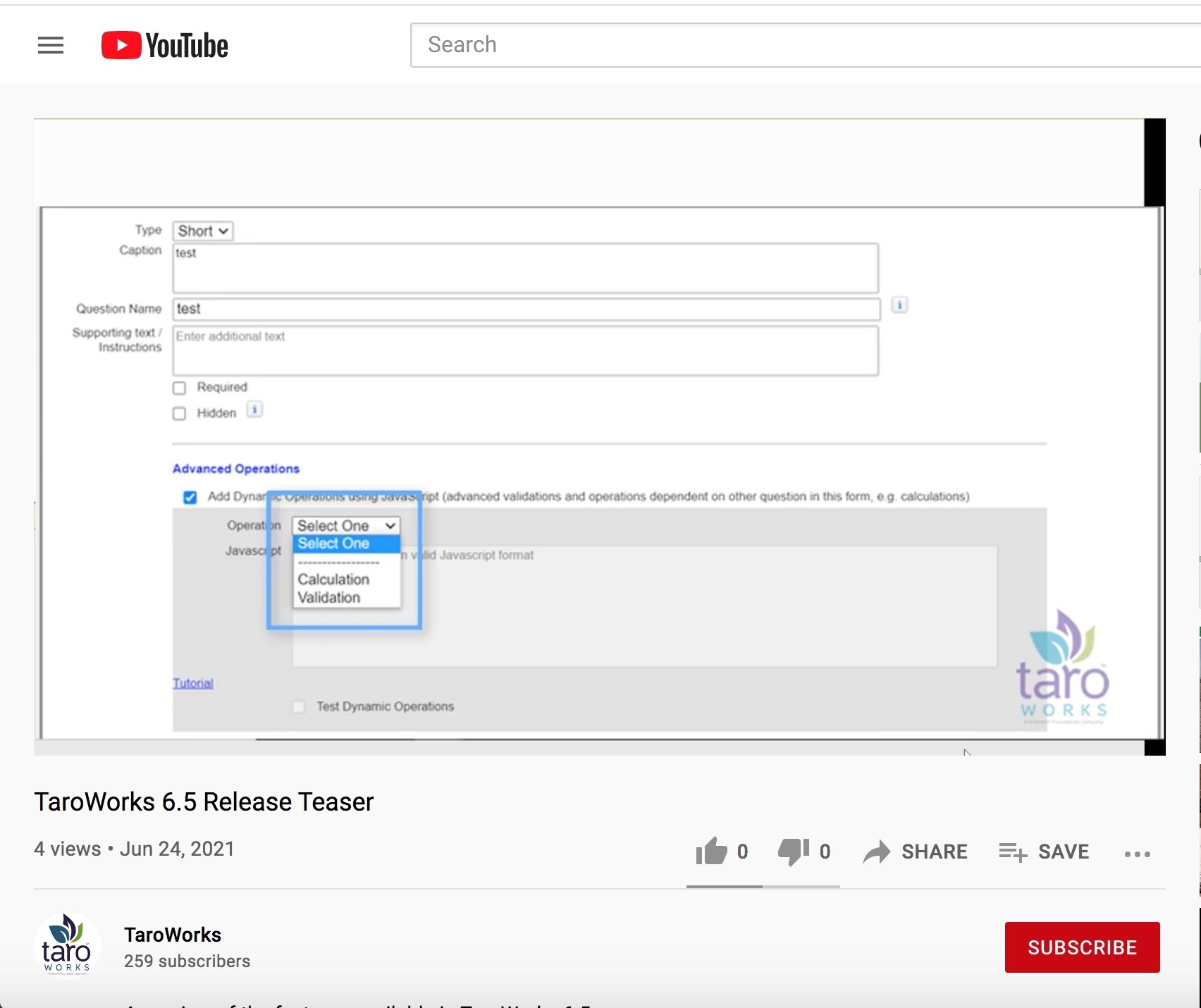Open the Advanced Operations section heading
The width and height of the screenshot is (1201, 1008).
(236, 469)
